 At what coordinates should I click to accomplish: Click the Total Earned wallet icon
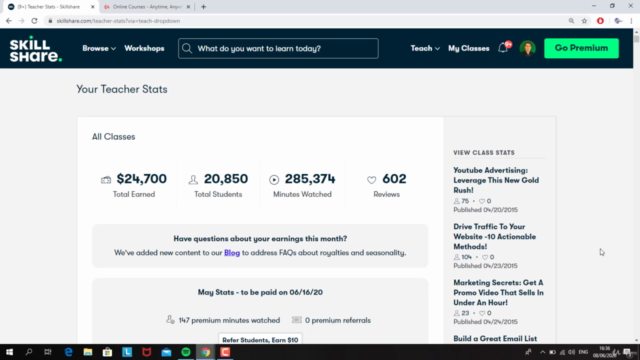(106, 180)
